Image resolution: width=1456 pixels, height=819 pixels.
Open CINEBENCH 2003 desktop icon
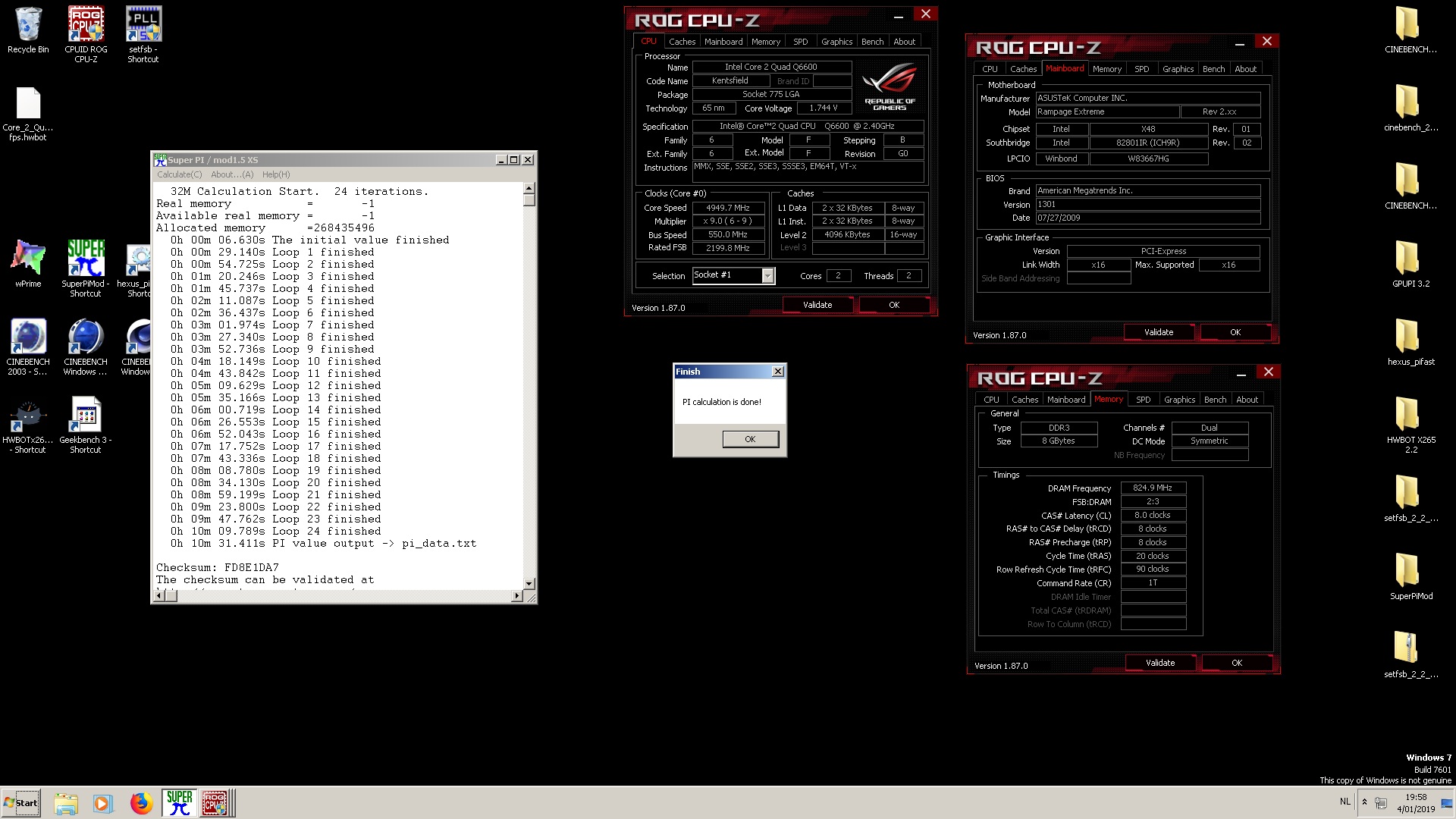pyautogui.click(x=28, y=347)
